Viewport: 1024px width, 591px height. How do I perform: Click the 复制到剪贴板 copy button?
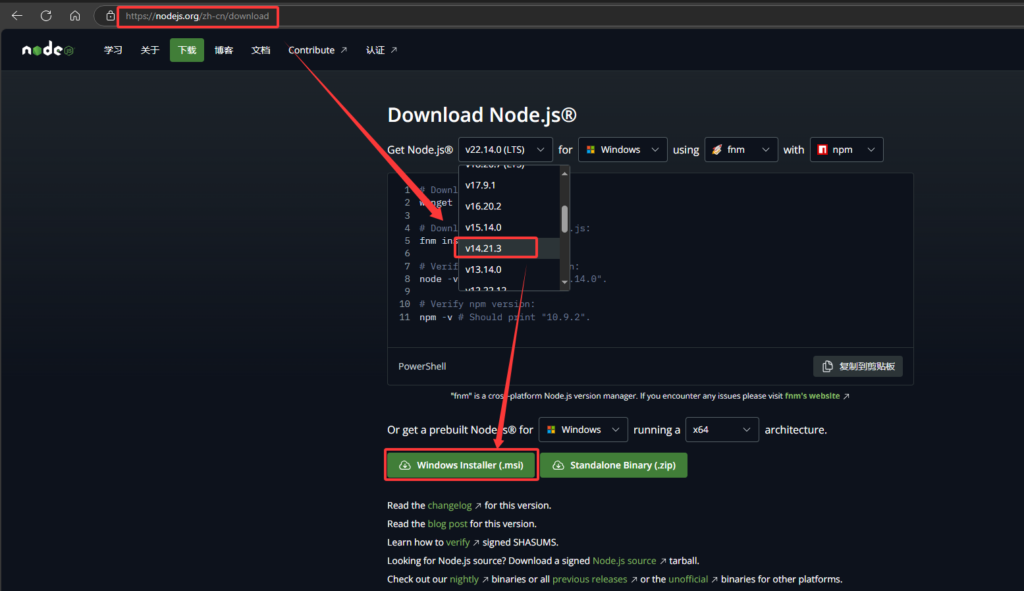(x=857, y=366)
